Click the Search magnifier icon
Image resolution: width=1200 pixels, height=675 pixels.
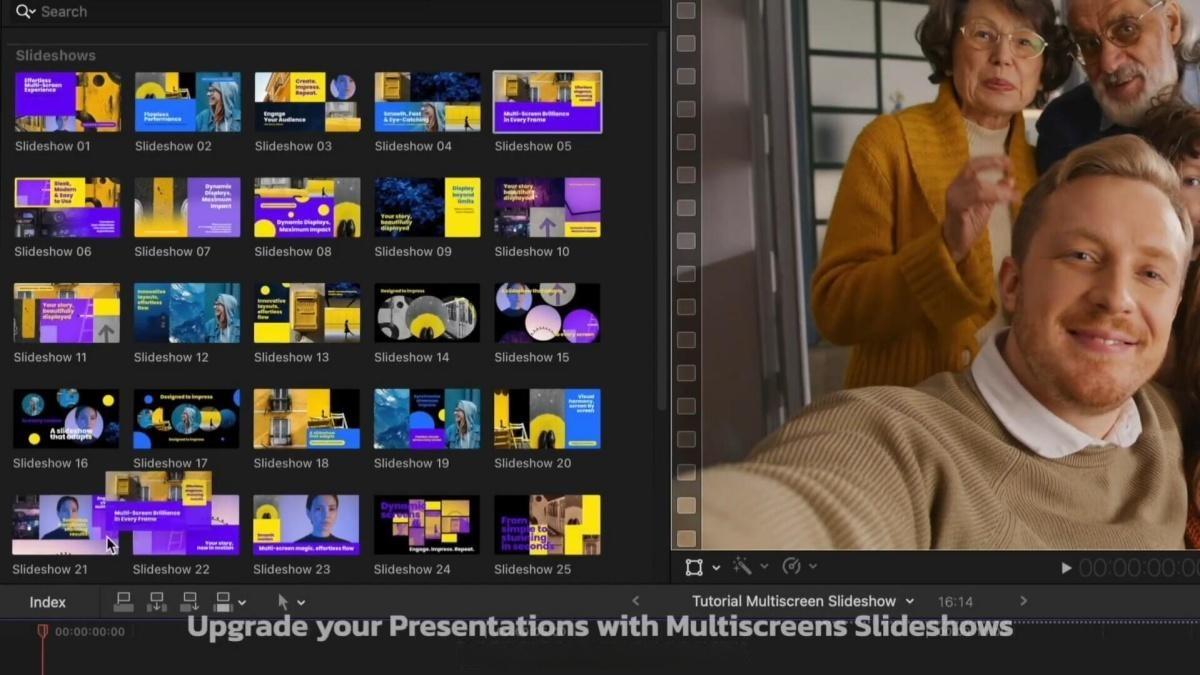coord(21,11)
